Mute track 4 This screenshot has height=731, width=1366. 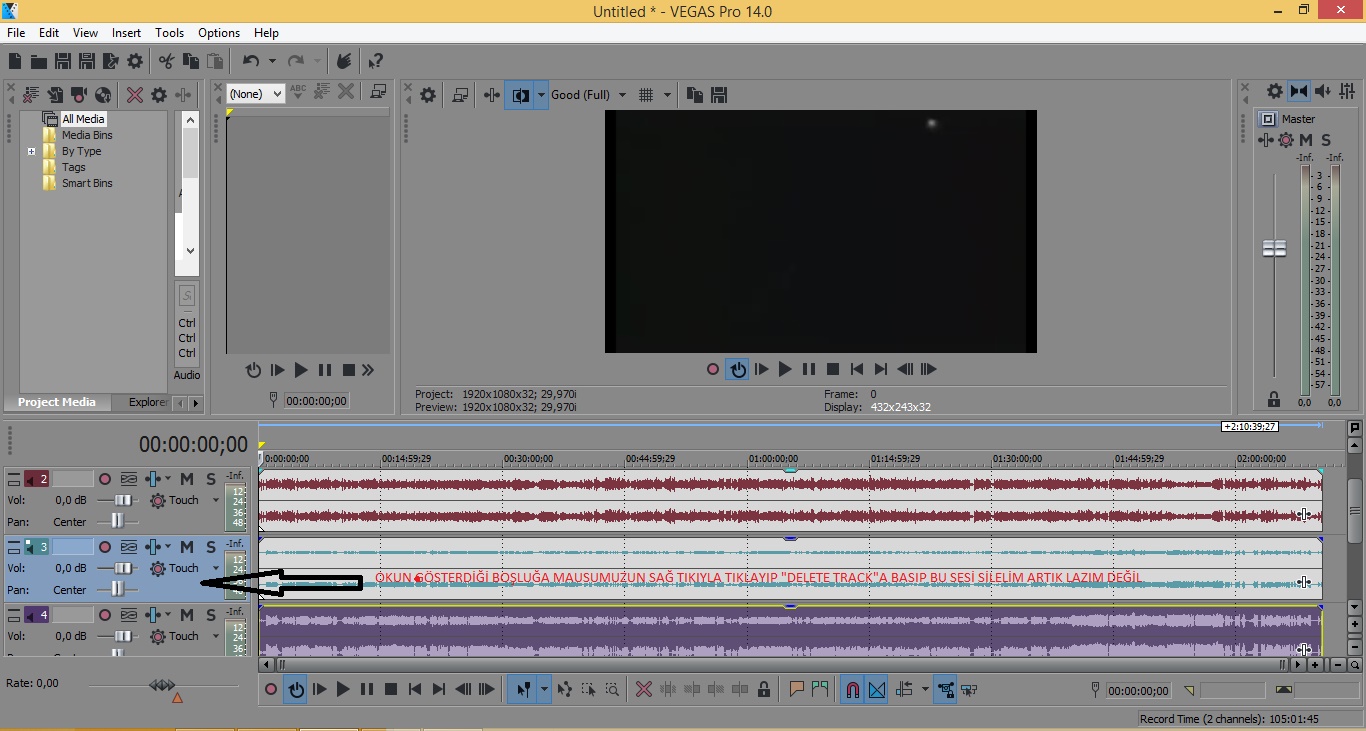tap(187, 615)
